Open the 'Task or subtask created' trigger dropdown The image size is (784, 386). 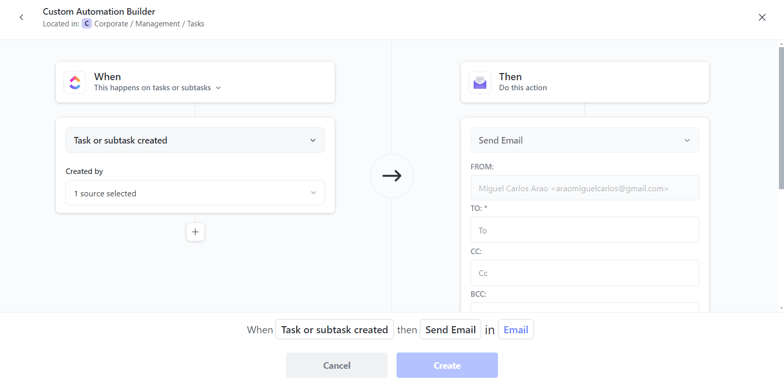pos(195,140)
